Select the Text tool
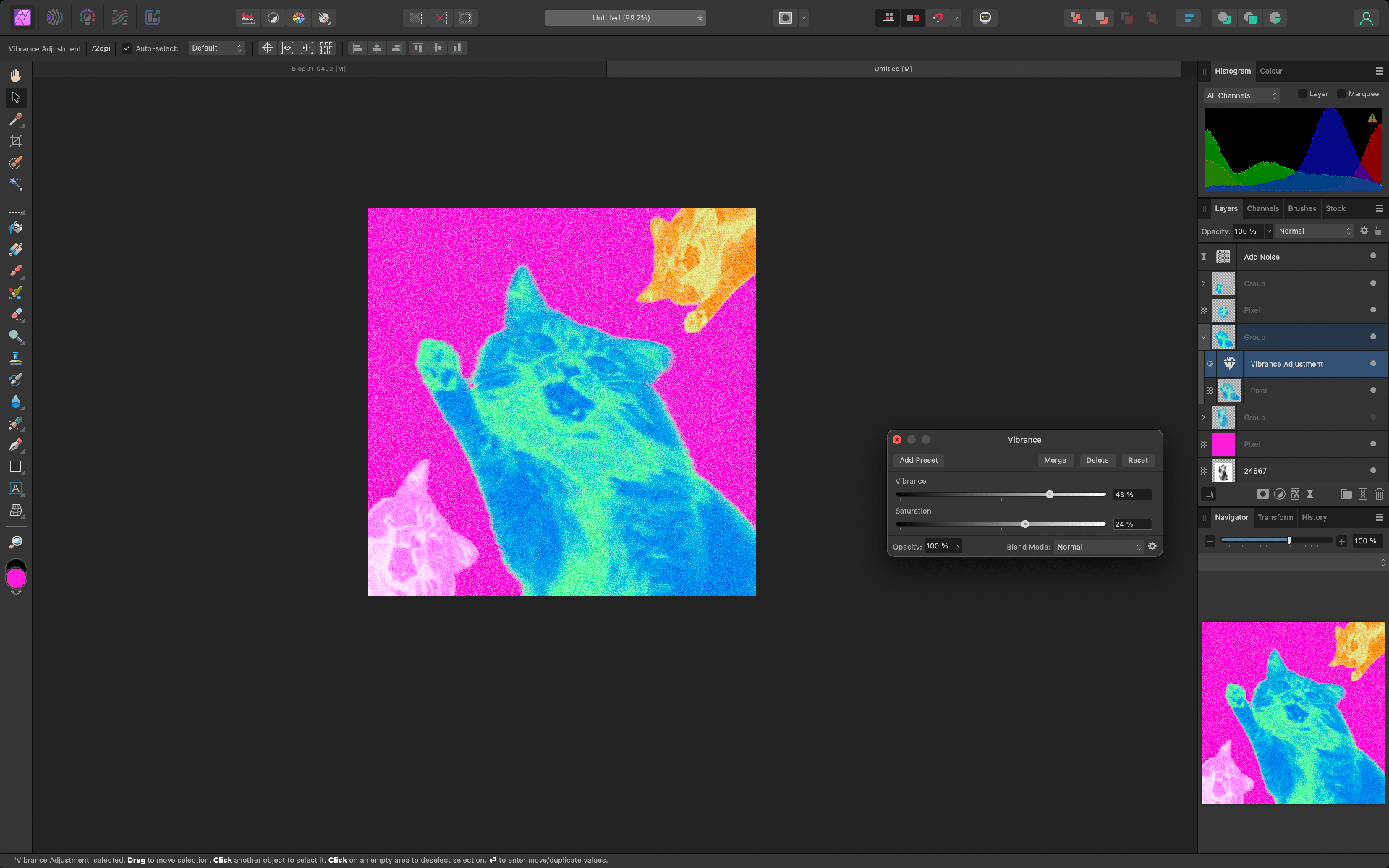Image resolution: width=1389 pixels, height=868 pixels. (x=15, y=489)
